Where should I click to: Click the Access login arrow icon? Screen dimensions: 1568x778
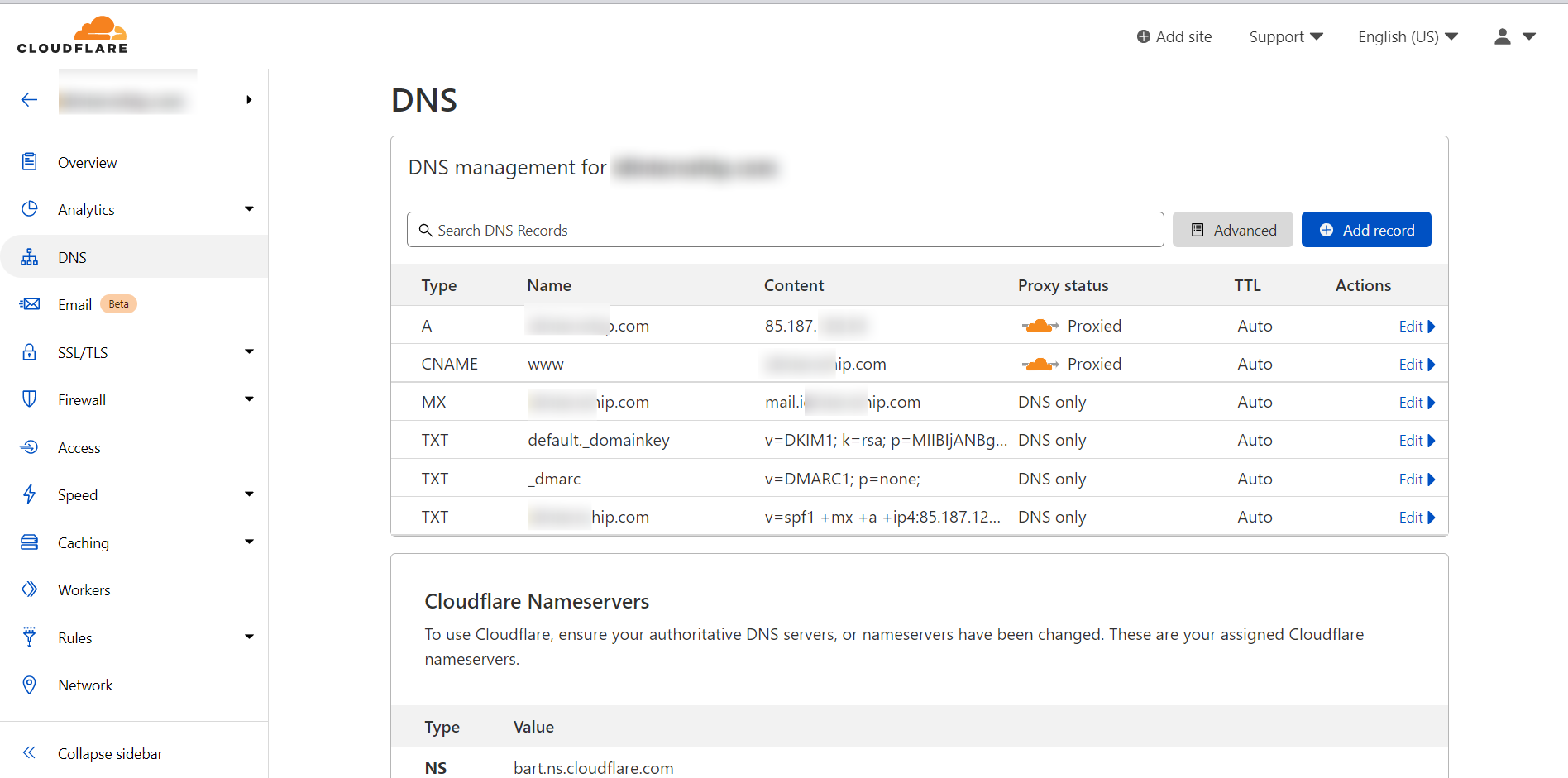(29, 447)
